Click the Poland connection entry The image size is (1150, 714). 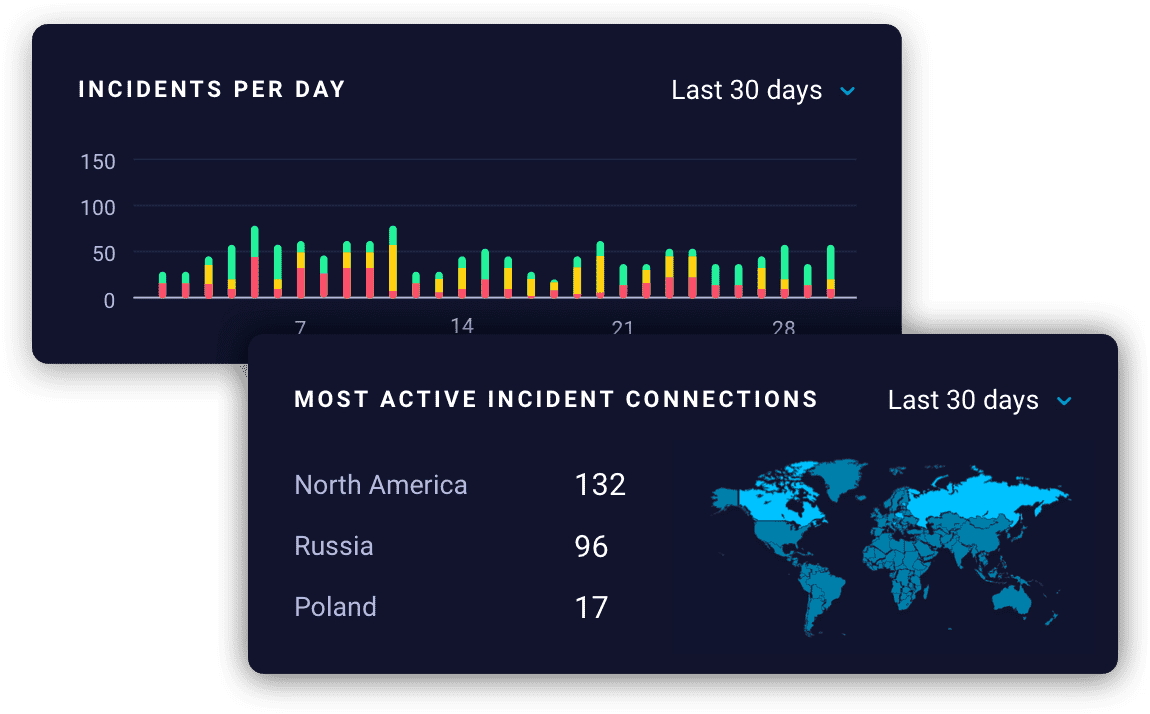coord(336,608)
